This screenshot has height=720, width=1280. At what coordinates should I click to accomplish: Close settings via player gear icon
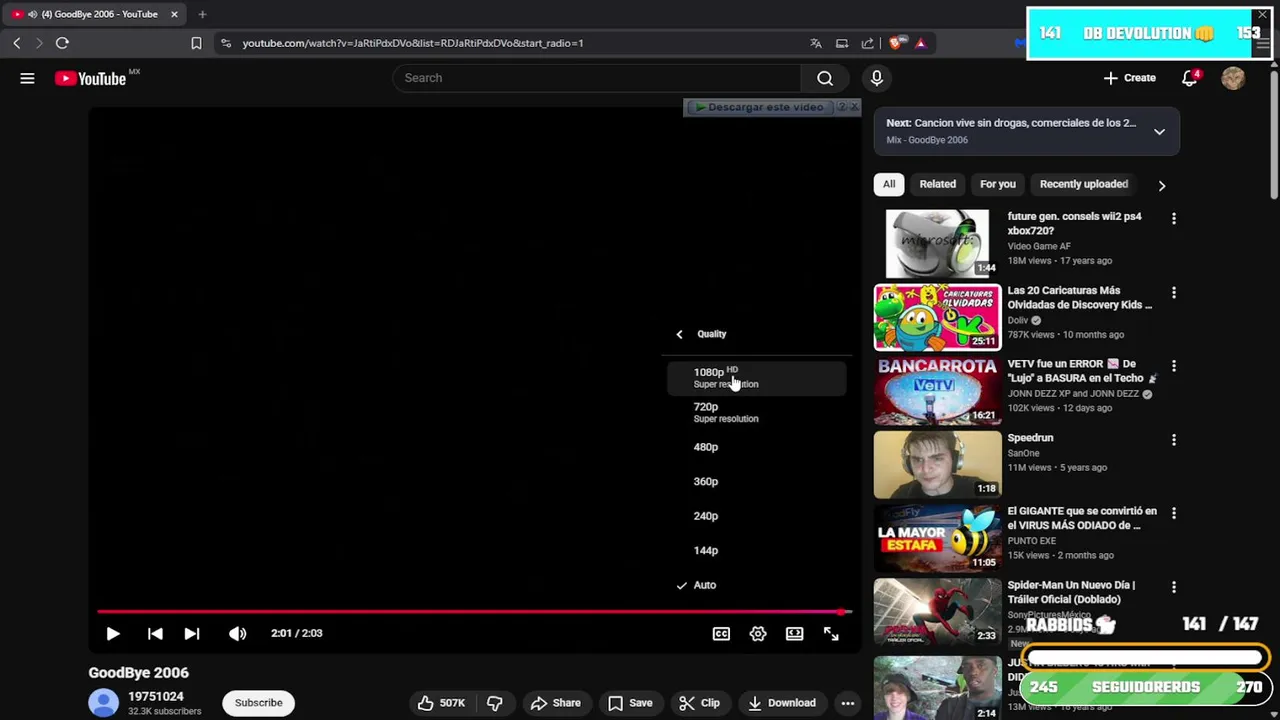[x=758, y=633]
